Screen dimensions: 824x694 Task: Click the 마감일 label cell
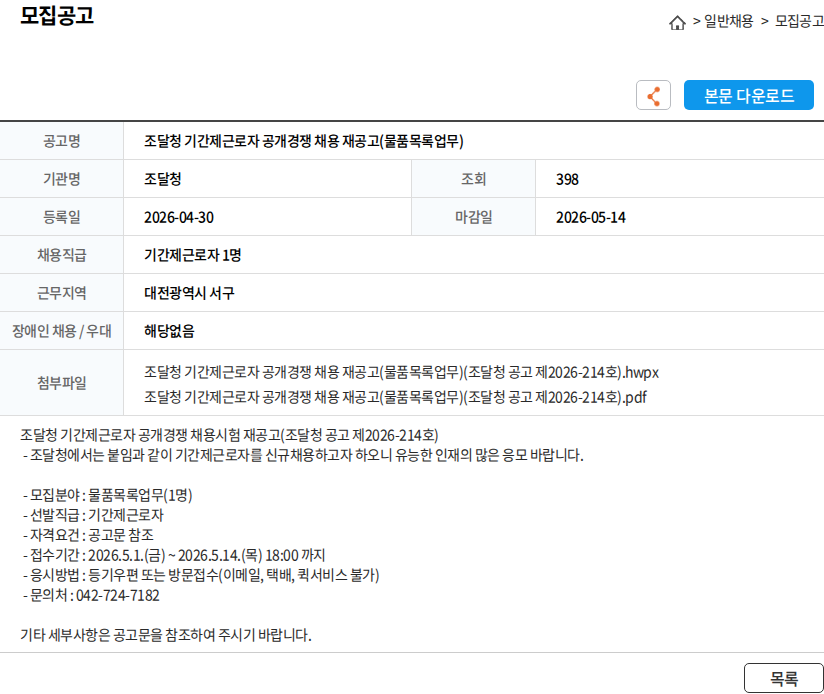coord(473,217)
